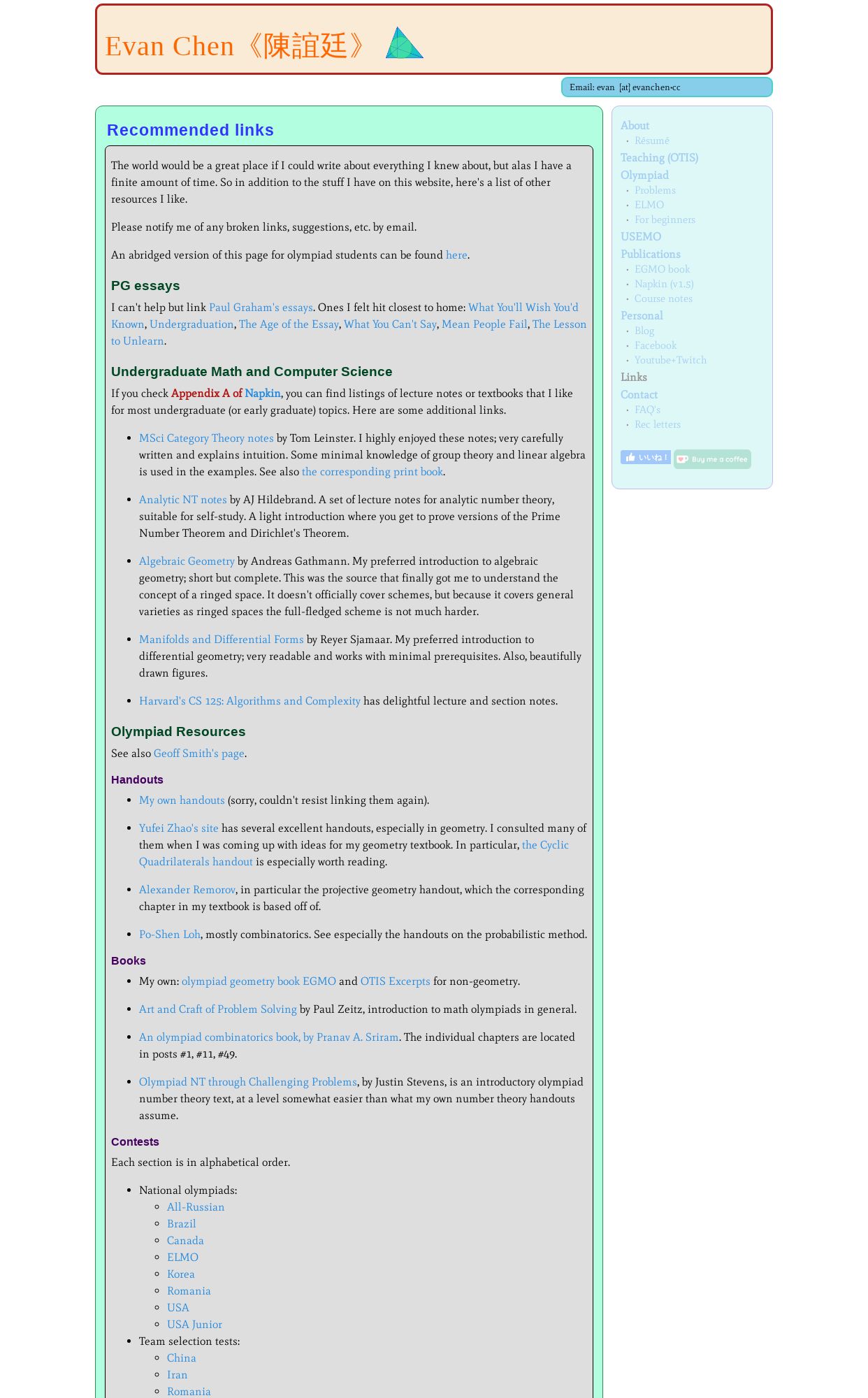Image resolution: width=868 pixels, height=1398 pixels.
Task: Open Appendix A of Napkin link
Action: pos(226,394)
